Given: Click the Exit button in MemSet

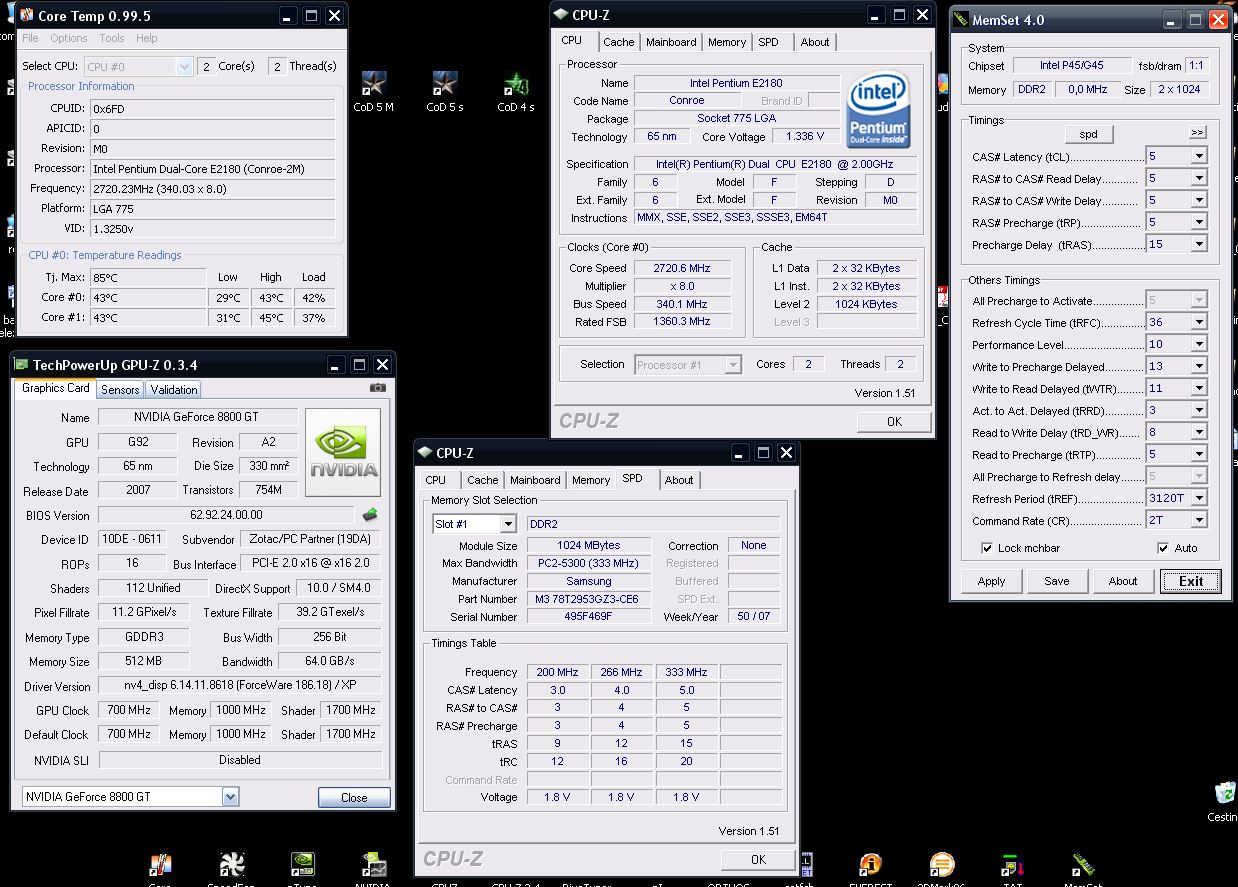Looking at the screenshot, I should pos(1191,581).
